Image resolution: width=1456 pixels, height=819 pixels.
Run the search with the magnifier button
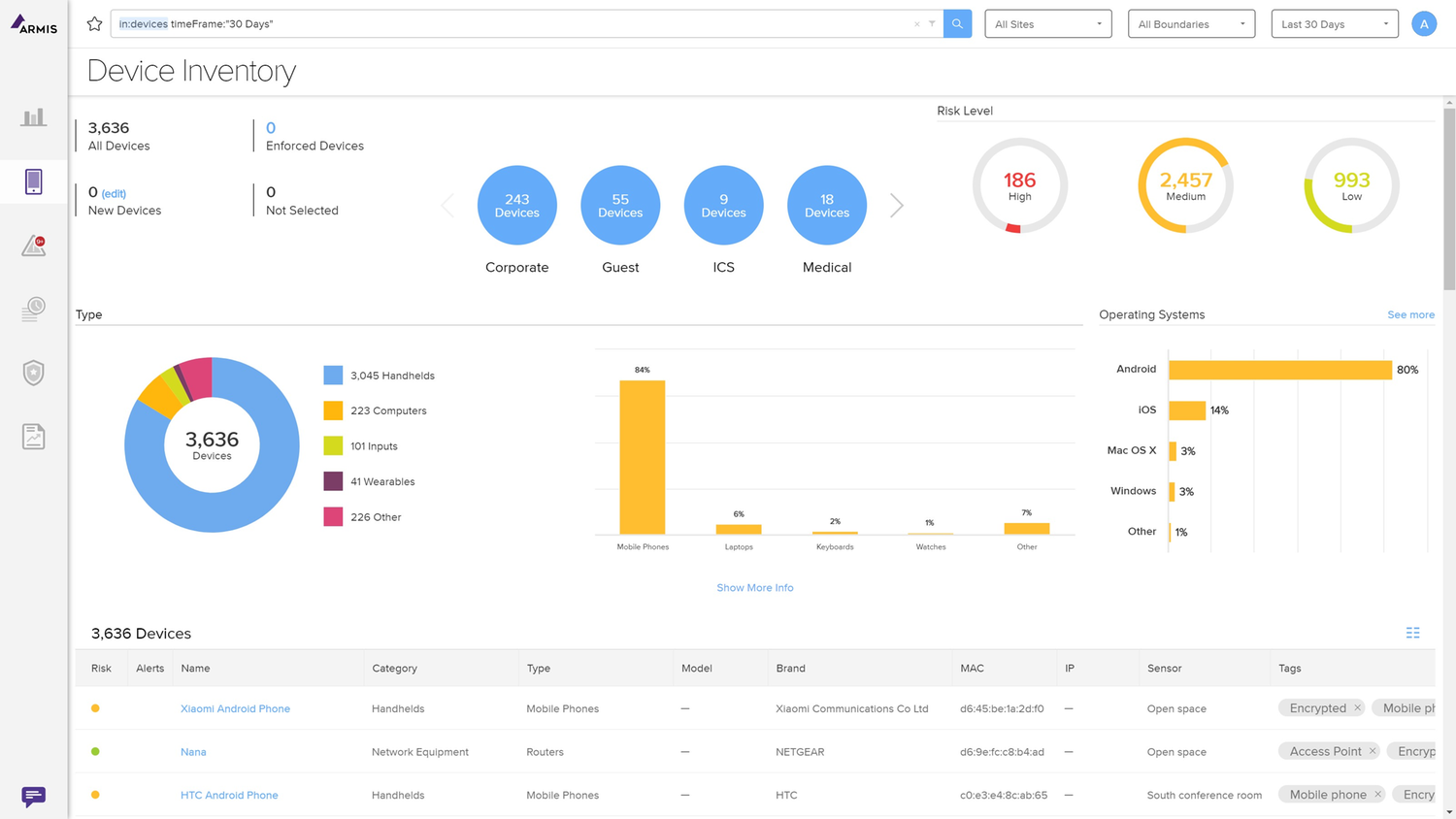point(957,23)
